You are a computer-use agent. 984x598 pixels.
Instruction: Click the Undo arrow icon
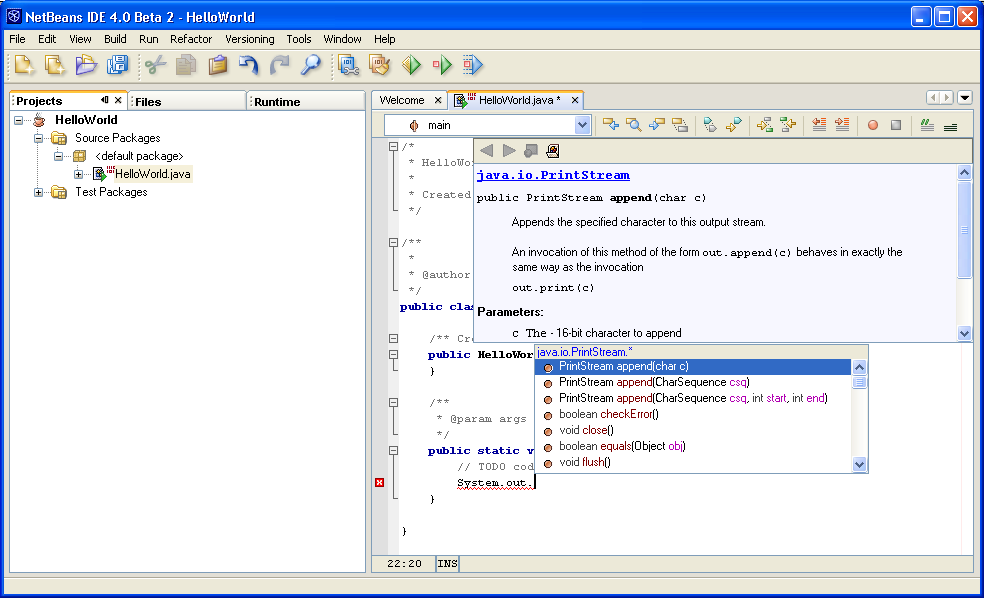[x=249, y=65]
